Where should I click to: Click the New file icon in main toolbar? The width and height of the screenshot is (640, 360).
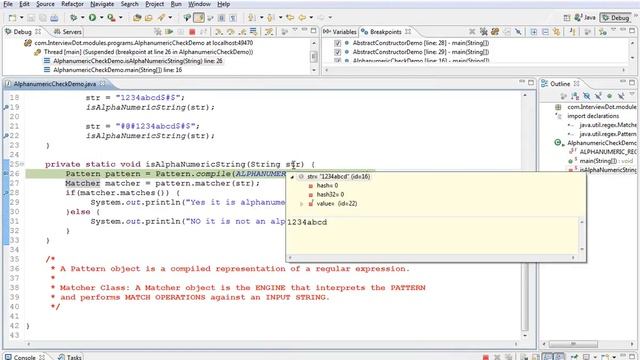click(13, 18)
